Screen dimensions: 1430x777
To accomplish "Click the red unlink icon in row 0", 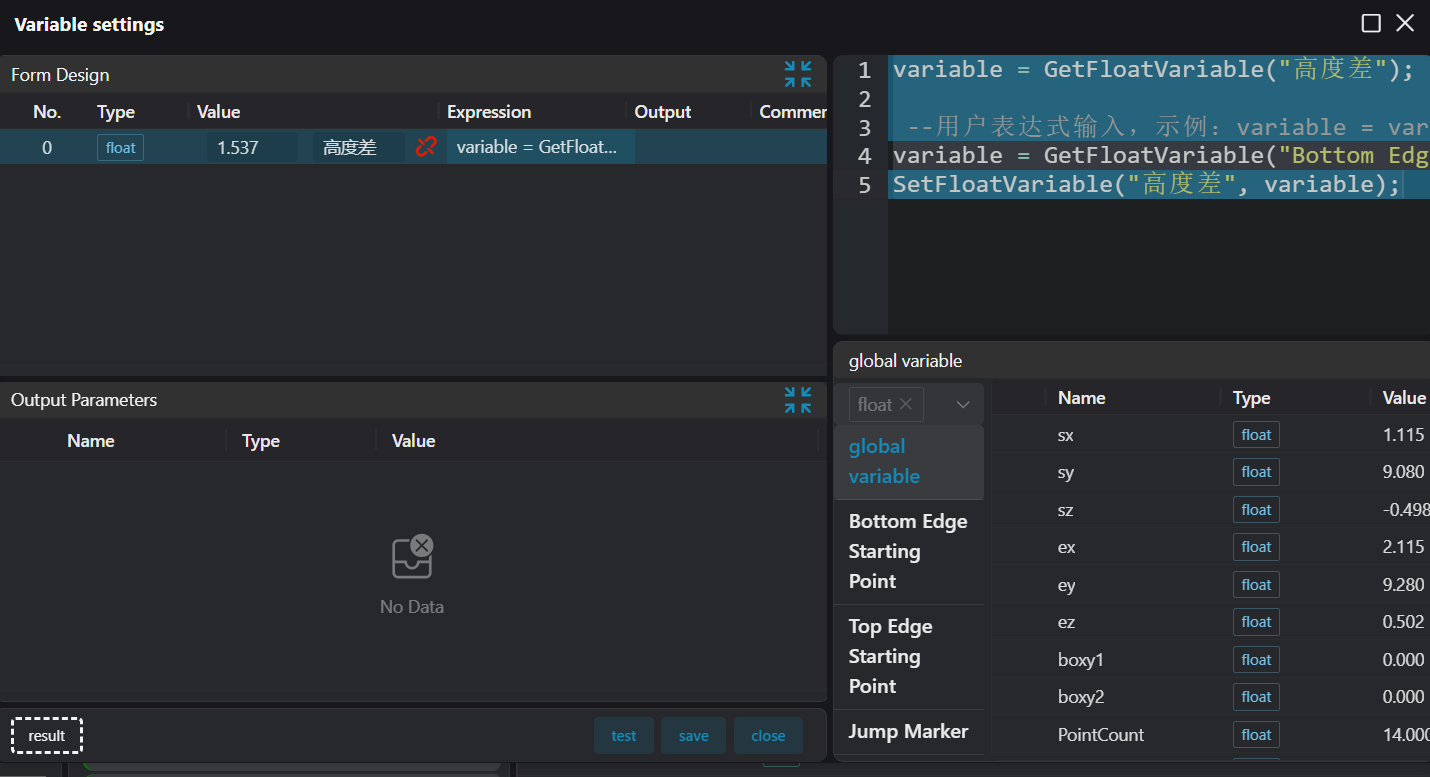I will tap(426, 147).
